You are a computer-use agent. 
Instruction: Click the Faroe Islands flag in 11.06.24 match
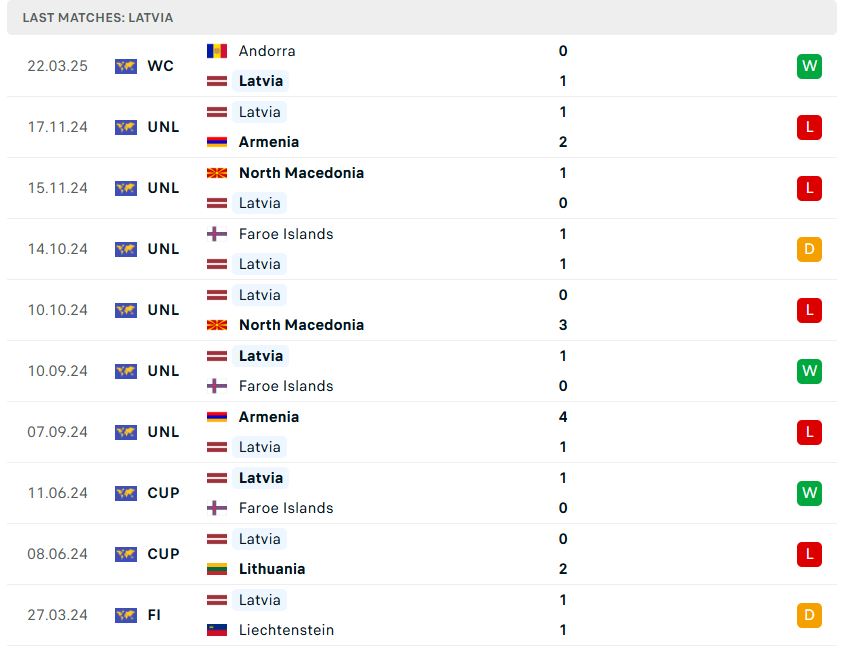click(217, 508)
